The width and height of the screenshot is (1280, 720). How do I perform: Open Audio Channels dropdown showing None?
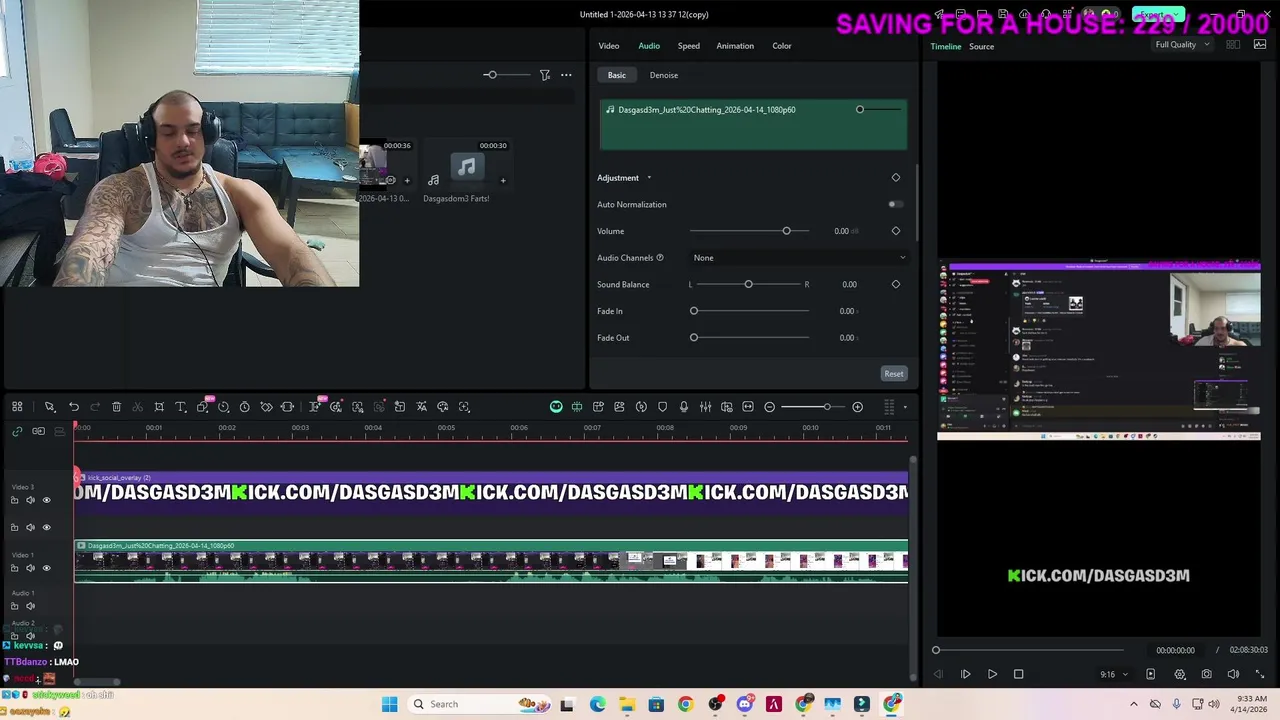point(799,258)
